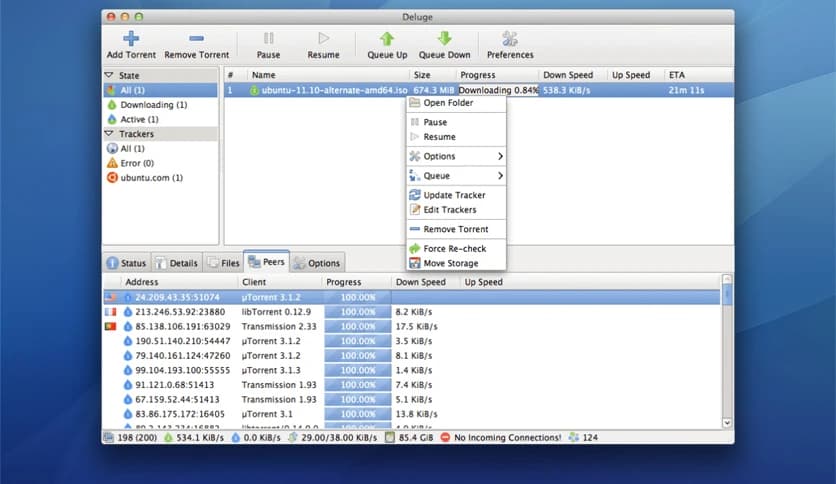Click the connections icon showing 198 (200)
The image size is (836, 484).
pos(109,438)
